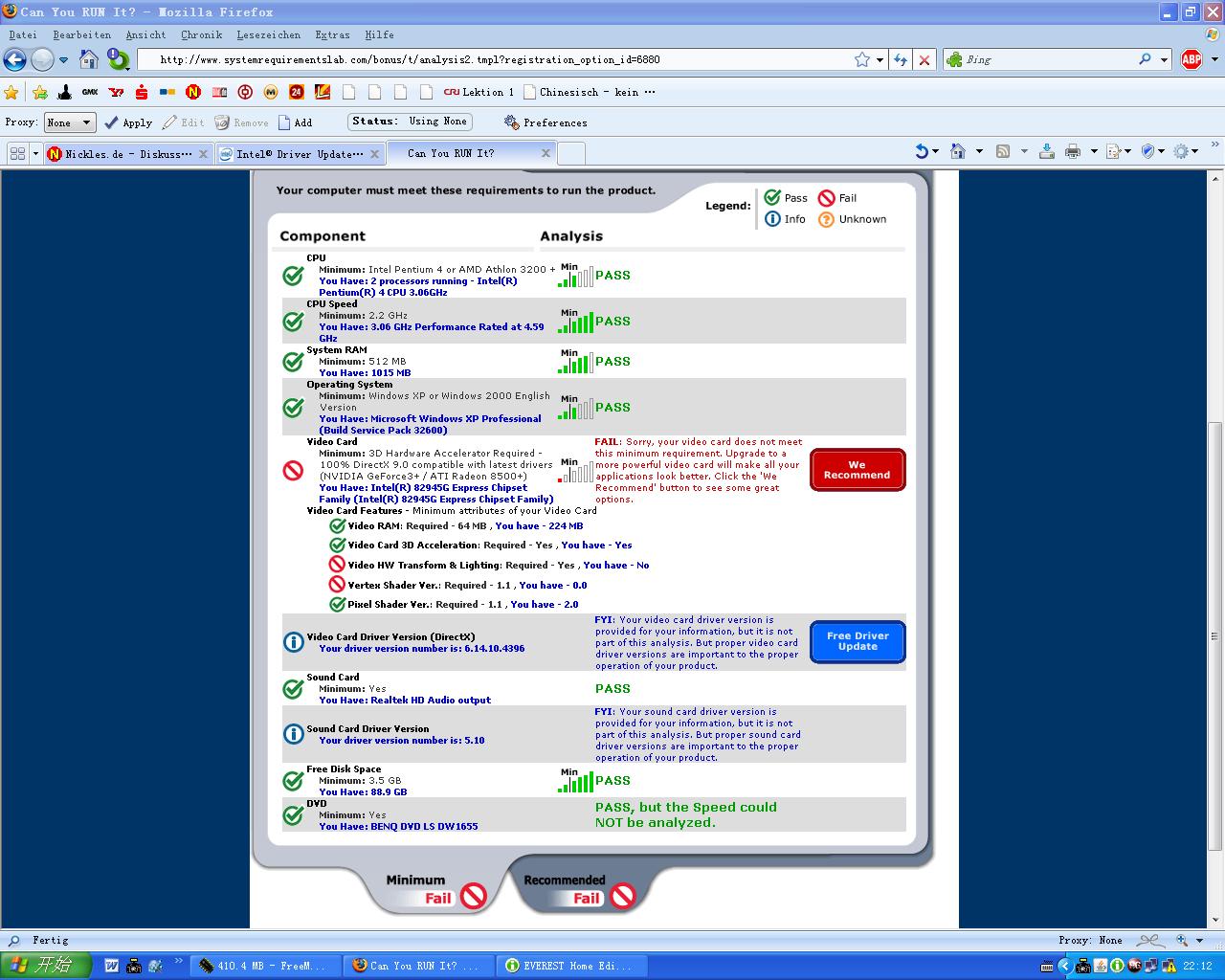This screenshot has height=980, width=1225.
Task: Click You Have: BENQ DVD LS DW1655
Action: (x=398, y=827)
